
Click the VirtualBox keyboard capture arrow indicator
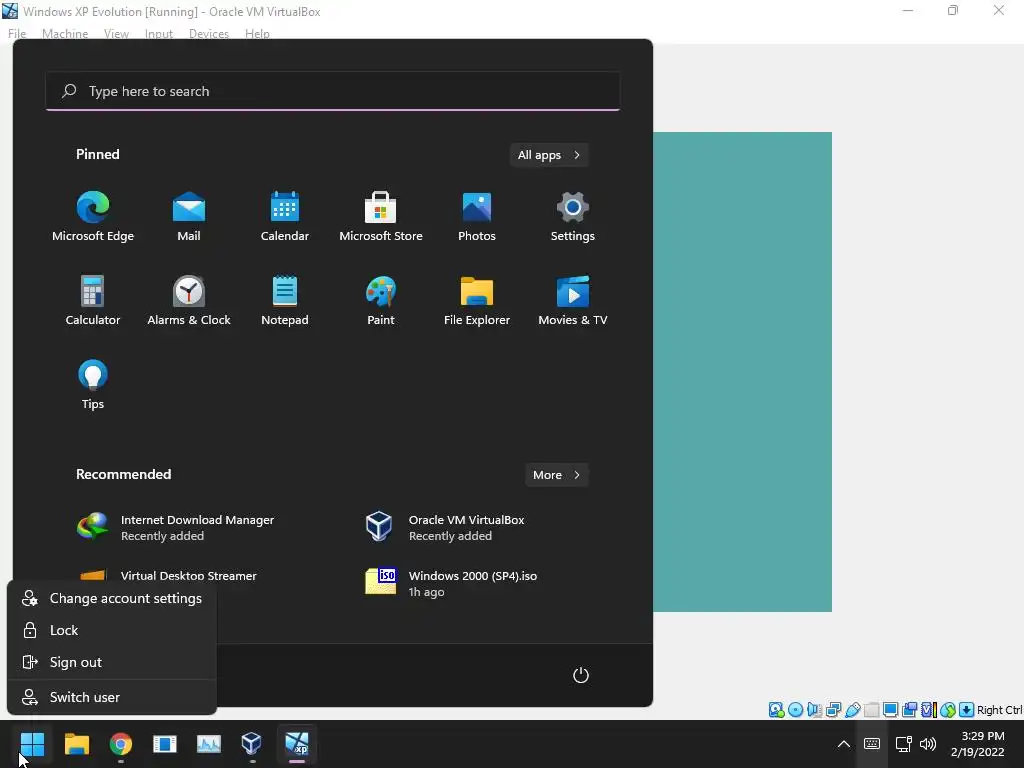pyautogui.click(x=967, y=710)
